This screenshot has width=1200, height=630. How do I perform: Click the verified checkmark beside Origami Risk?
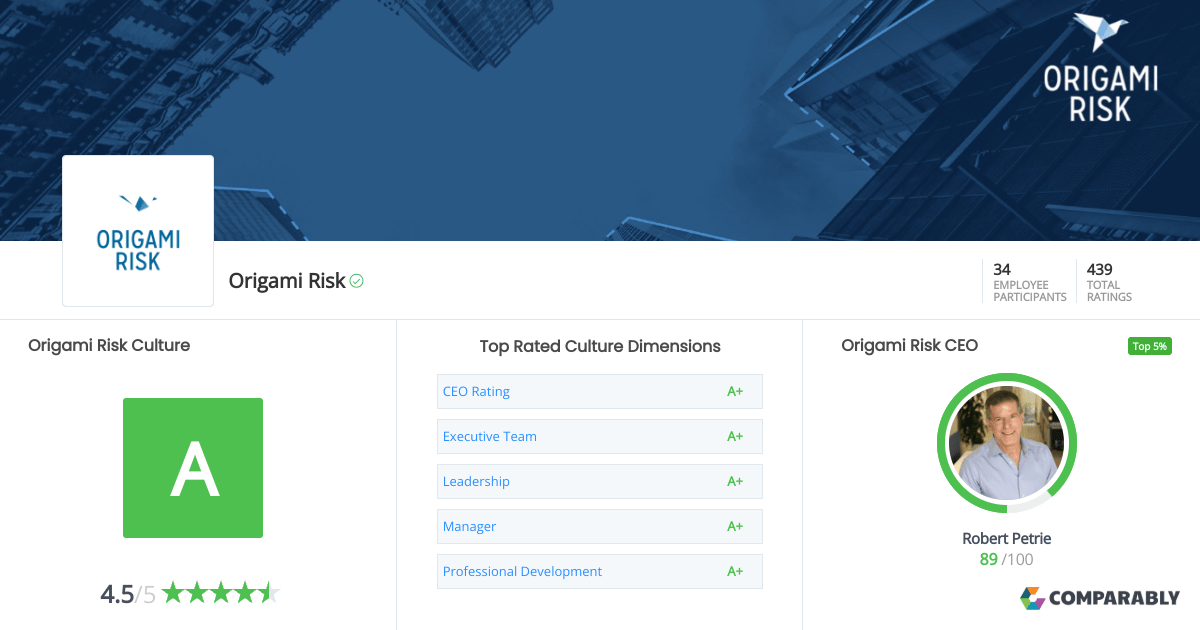coord(355,281)
